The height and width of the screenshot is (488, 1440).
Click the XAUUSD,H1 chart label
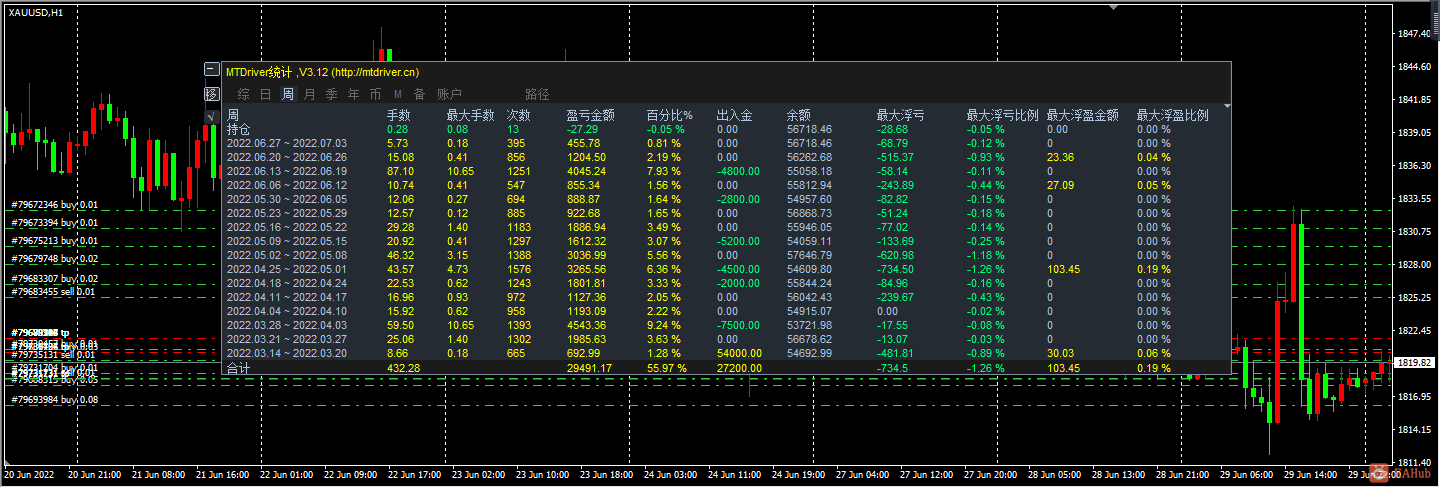[x=36, y=12]
